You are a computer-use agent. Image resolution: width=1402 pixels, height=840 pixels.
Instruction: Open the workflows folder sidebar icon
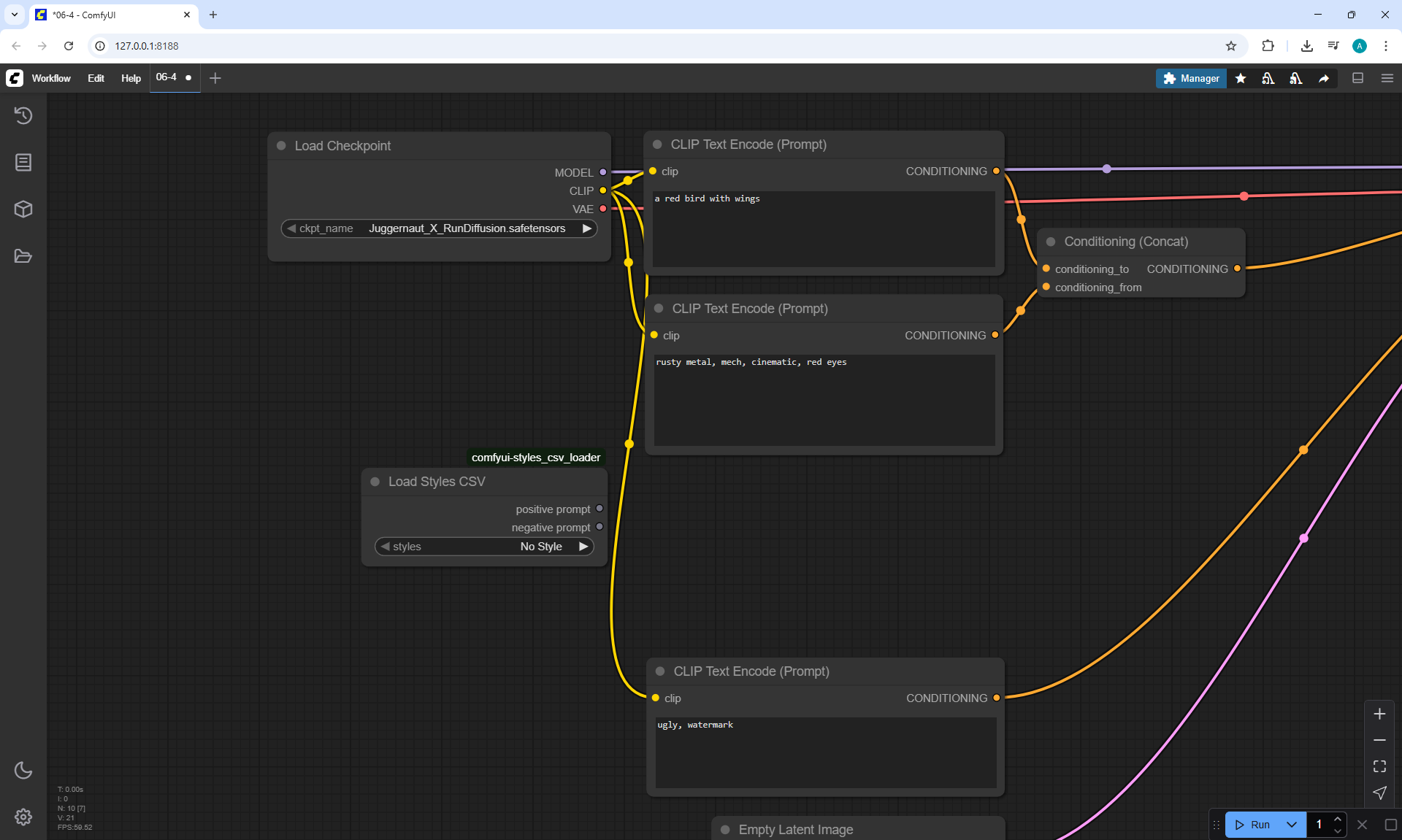coord(23,256)
